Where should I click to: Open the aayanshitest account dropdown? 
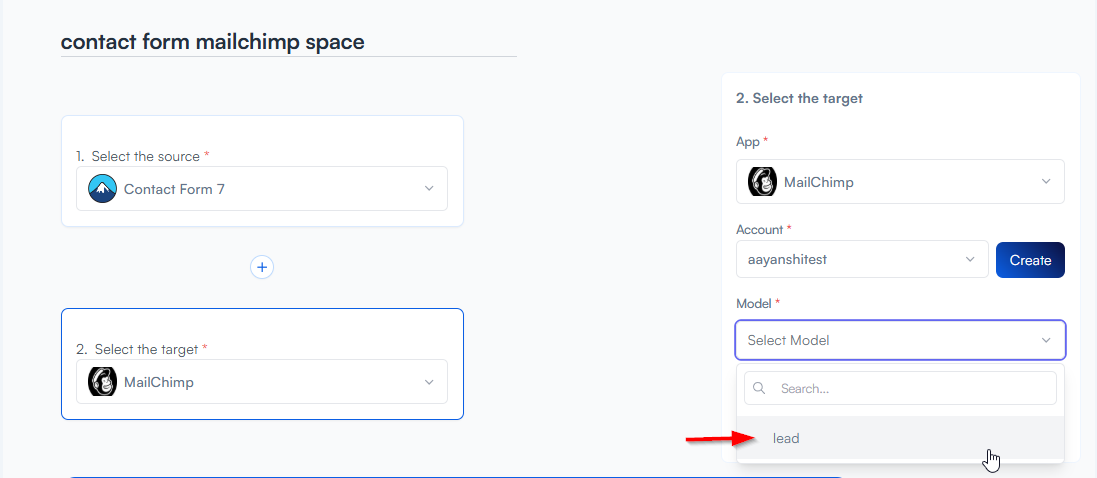click(x=861, y=260)
